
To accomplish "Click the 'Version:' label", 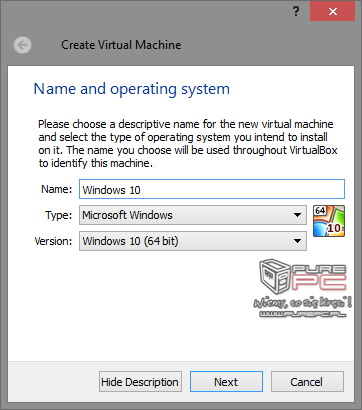I will [x=53, y=241].
